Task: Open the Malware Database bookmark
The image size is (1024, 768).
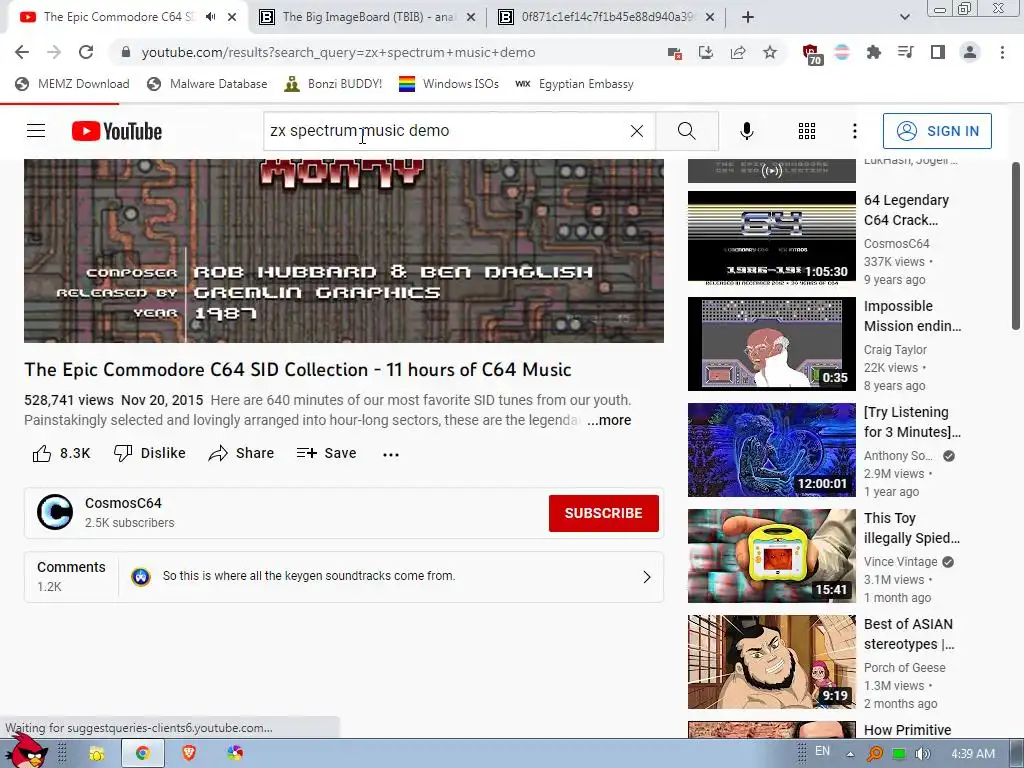Action: tap(208, 84)
